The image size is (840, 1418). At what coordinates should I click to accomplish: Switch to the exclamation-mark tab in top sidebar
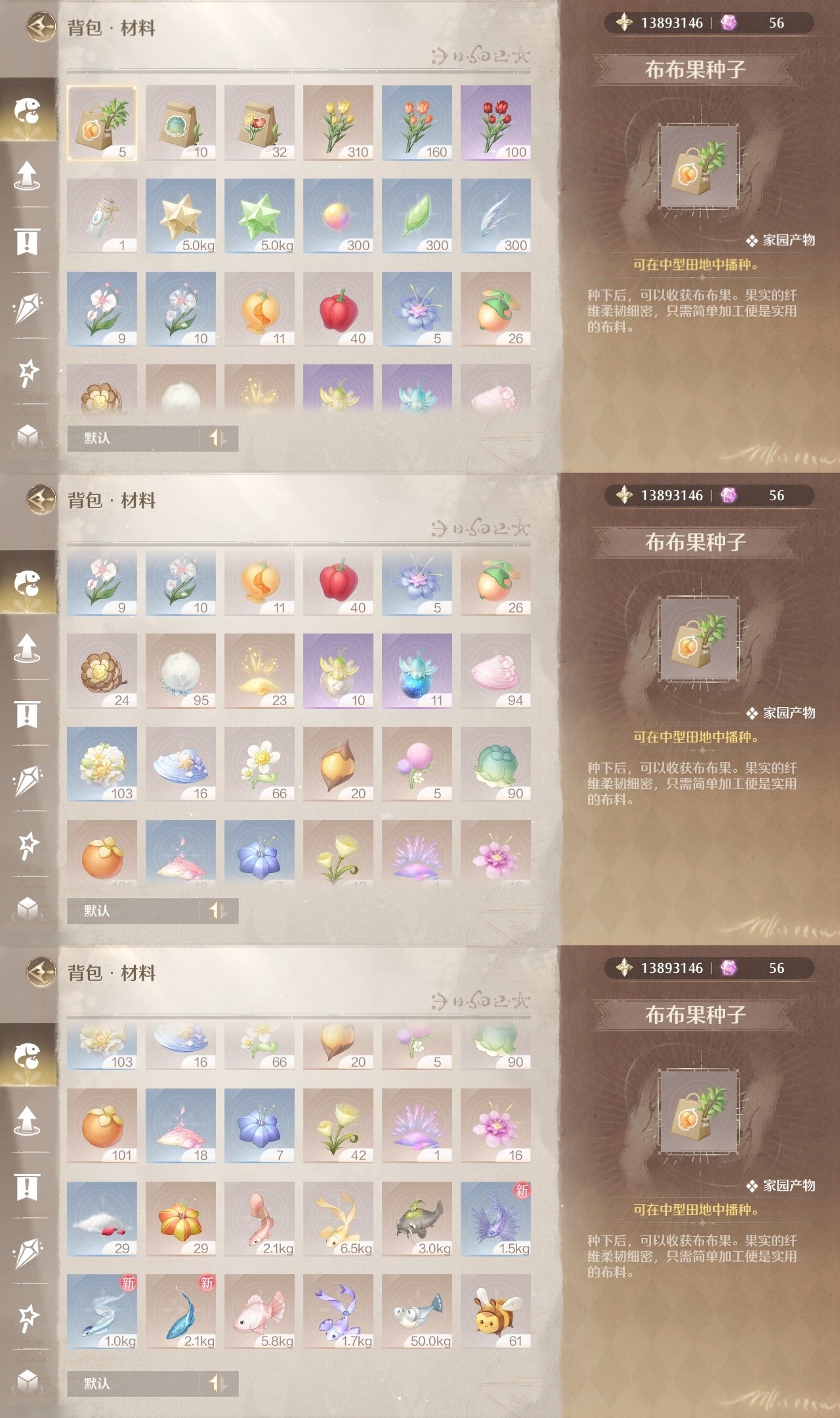coord(27,241)
